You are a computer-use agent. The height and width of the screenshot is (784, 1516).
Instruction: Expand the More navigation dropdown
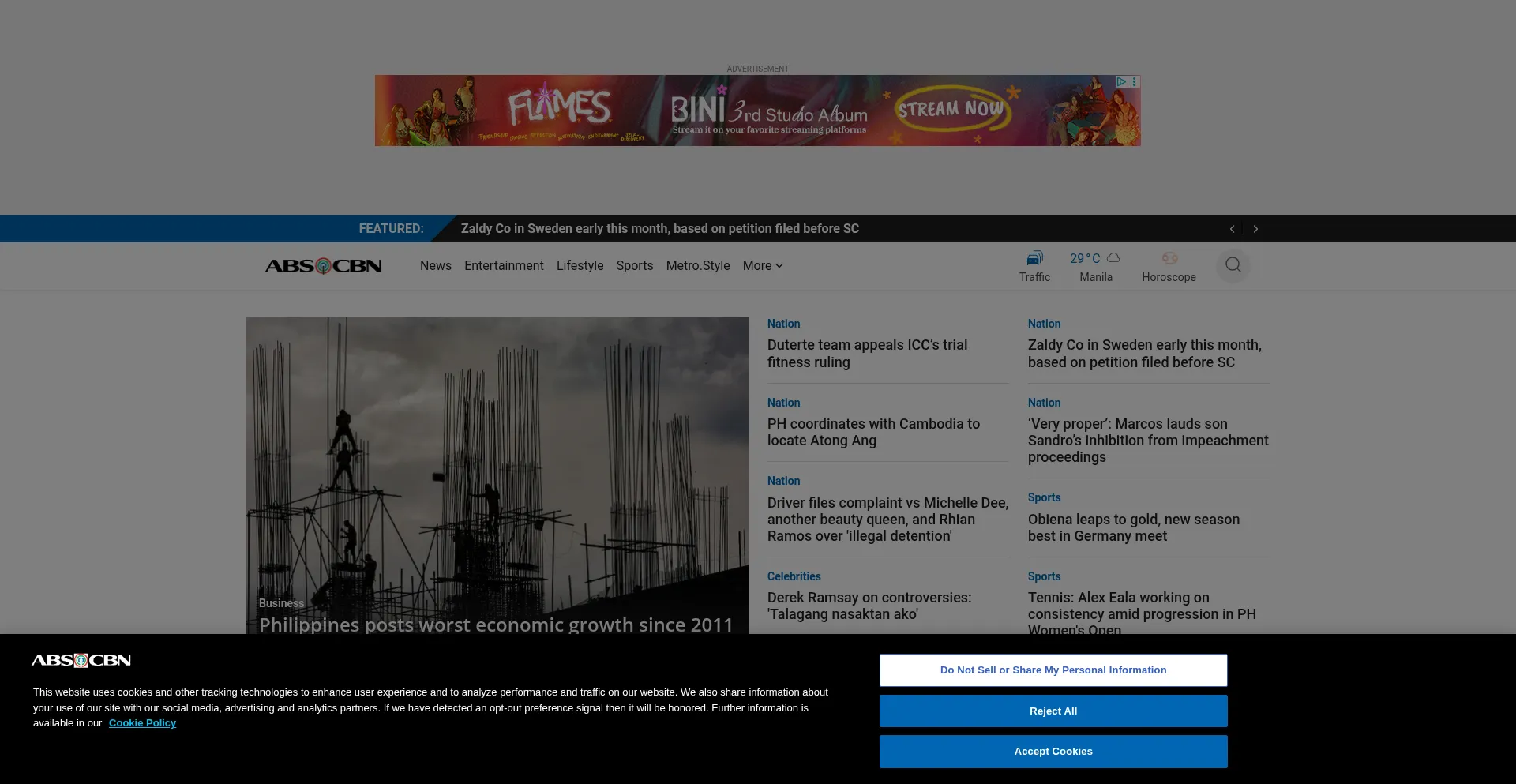click(x=763, y=266)
